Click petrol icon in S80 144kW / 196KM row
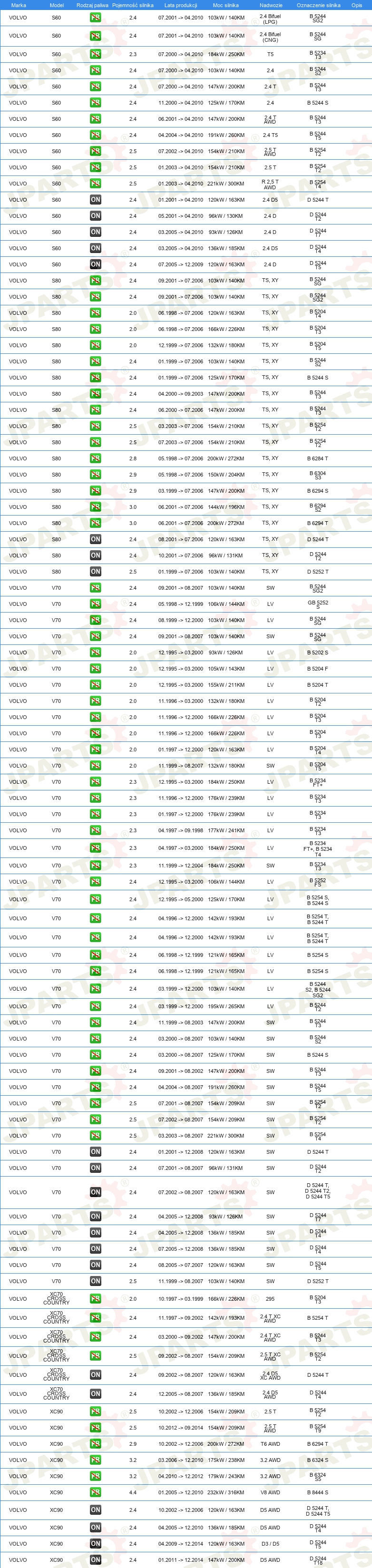372x1568 pixels. click(x=96, y=507)
